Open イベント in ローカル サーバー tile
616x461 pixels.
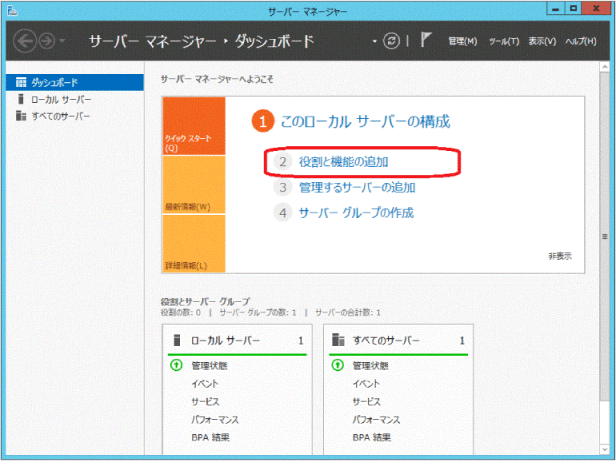click(x=205, y=384)
